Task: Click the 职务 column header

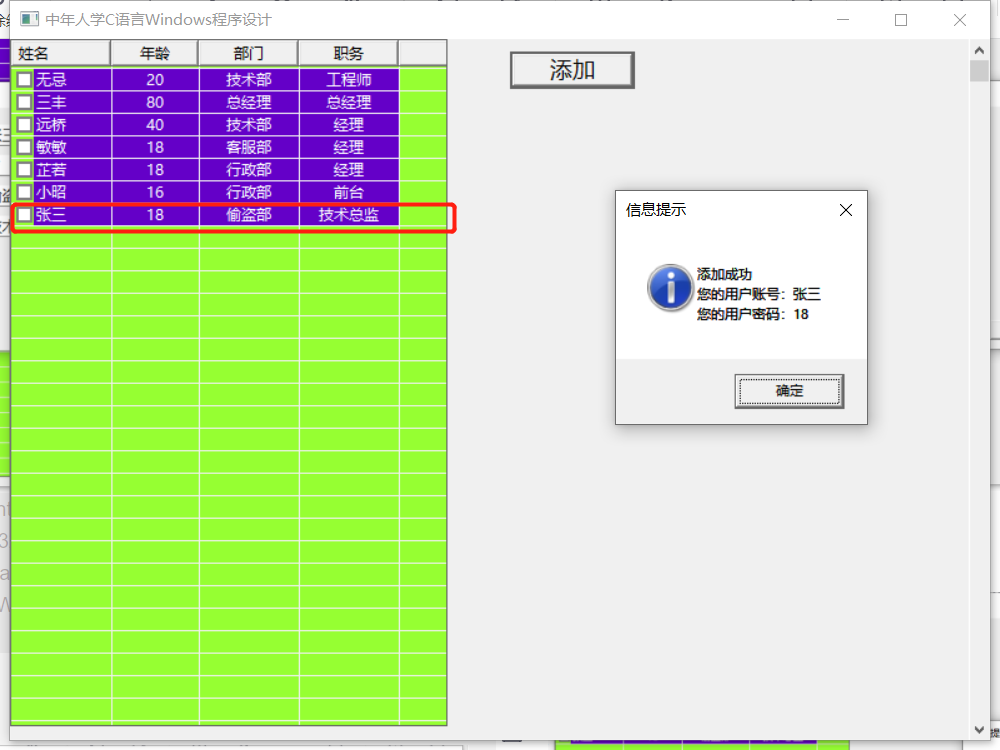Action: coord(348,54)
